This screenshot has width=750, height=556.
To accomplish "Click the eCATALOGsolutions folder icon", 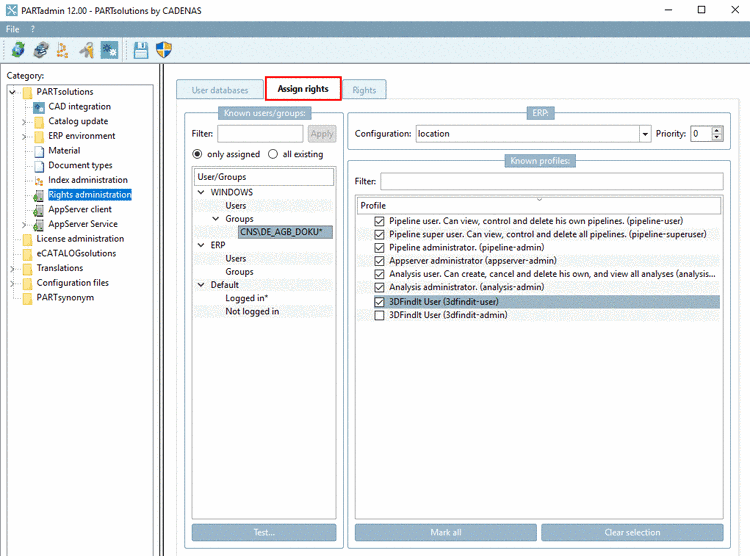I will [28, 254].
